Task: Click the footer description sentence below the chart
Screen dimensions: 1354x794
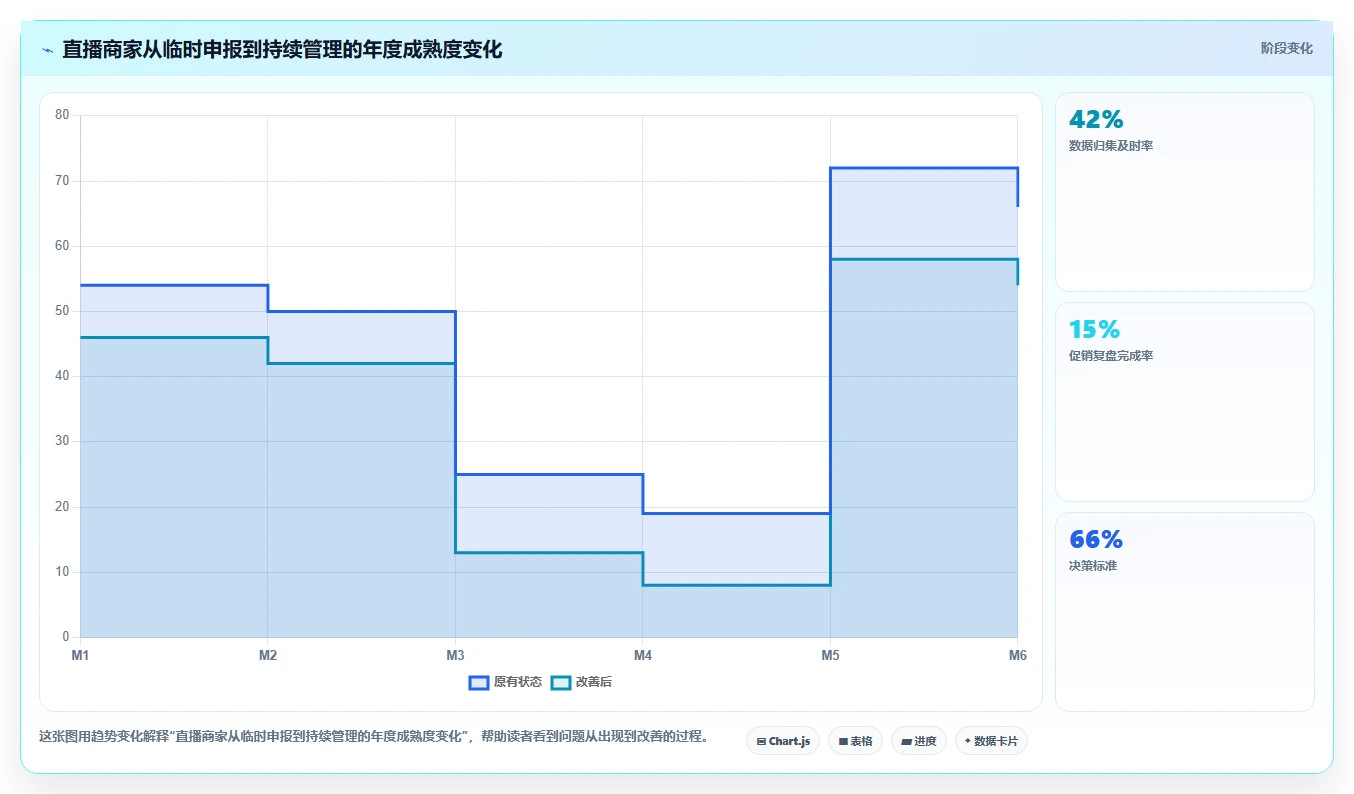Action: (376, 737)
